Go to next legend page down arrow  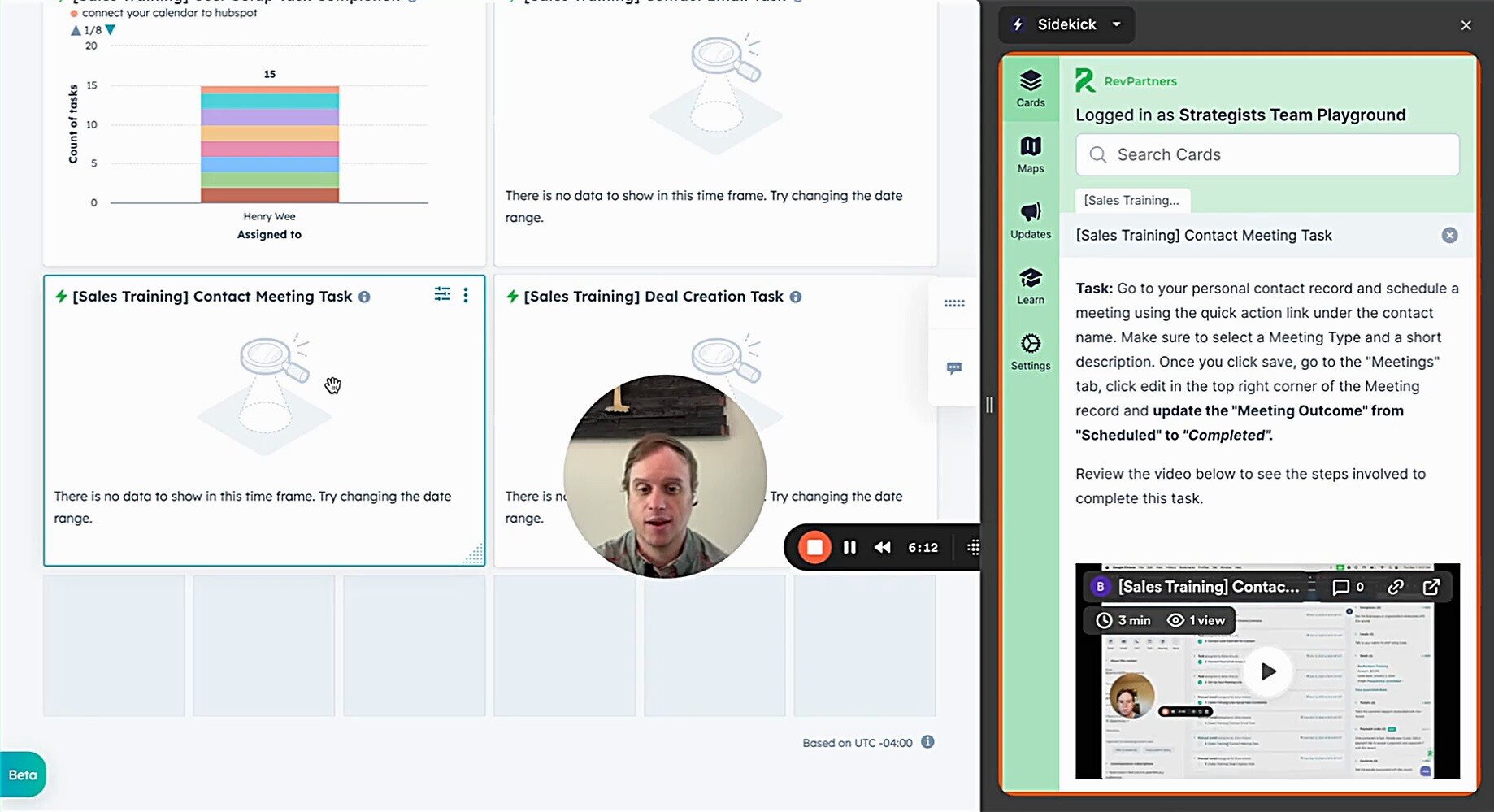click(111, 30)
